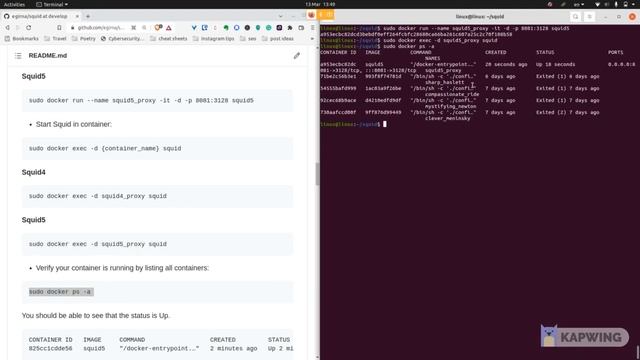640x360 pixels.
Task: Click mystifying_newton container name in terminal
Action: click(x=451, y=107)
